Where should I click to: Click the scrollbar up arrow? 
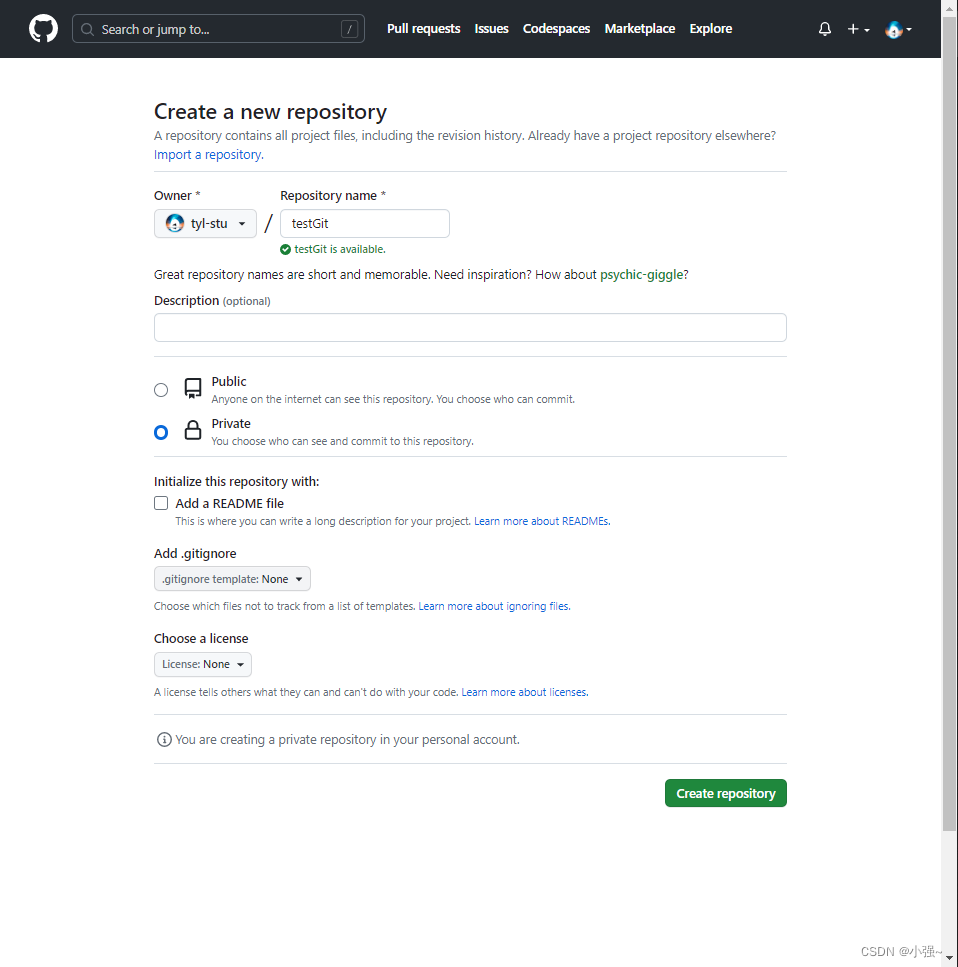[949, 8]
